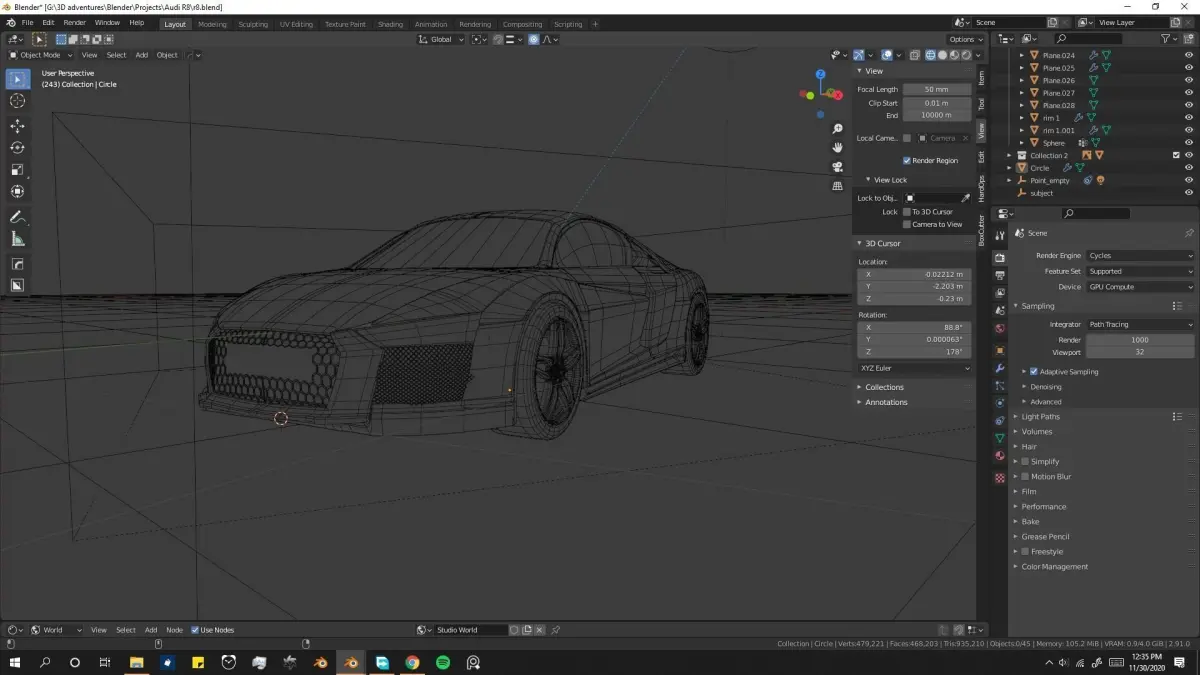Select the Transform tool
This screenshot has width=1200, height=675.
coord(18,192)
